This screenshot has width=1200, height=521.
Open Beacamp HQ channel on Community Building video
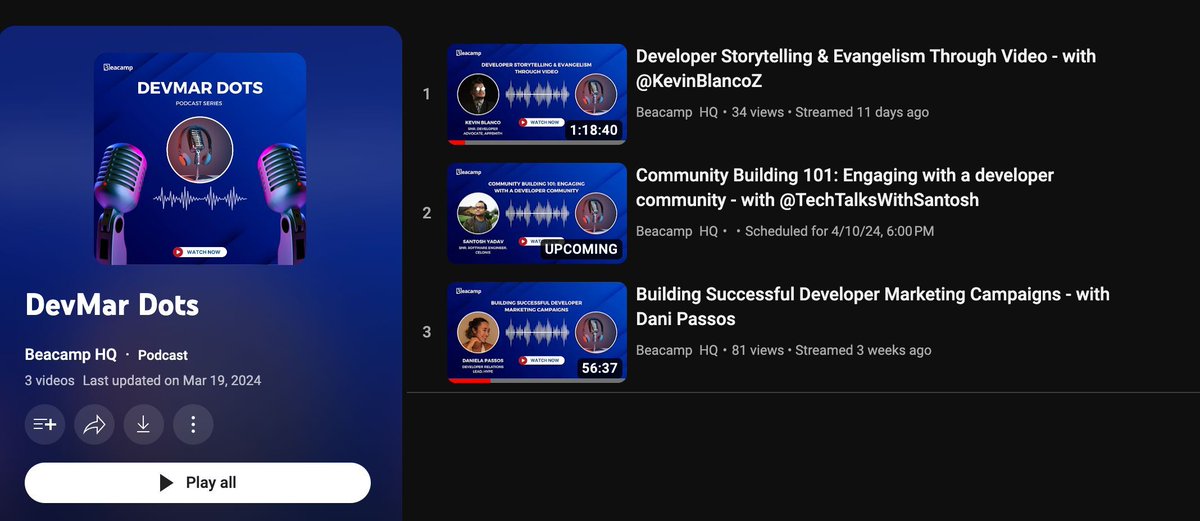click(677, 231)
